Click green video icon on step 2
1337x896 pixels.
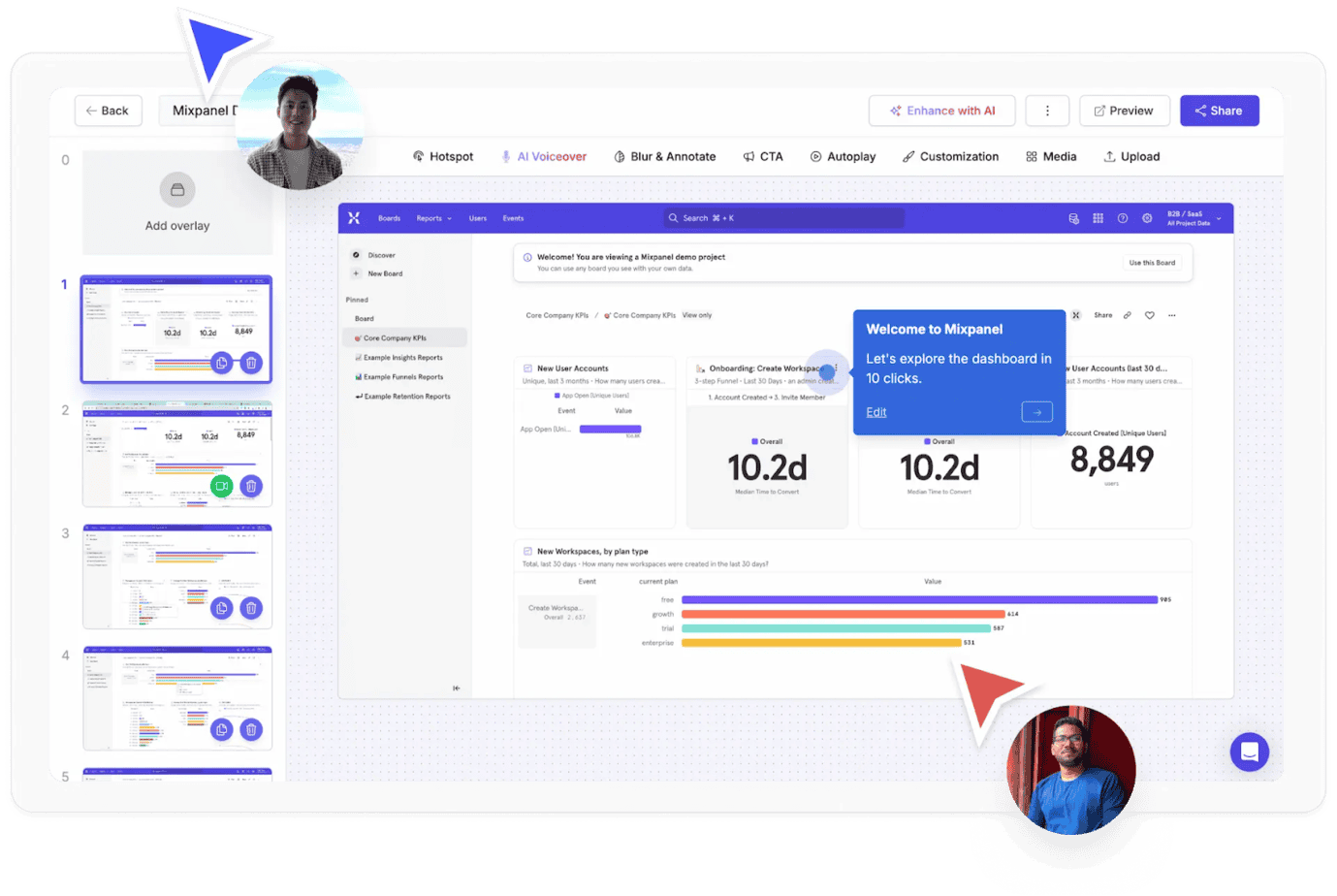222,486
